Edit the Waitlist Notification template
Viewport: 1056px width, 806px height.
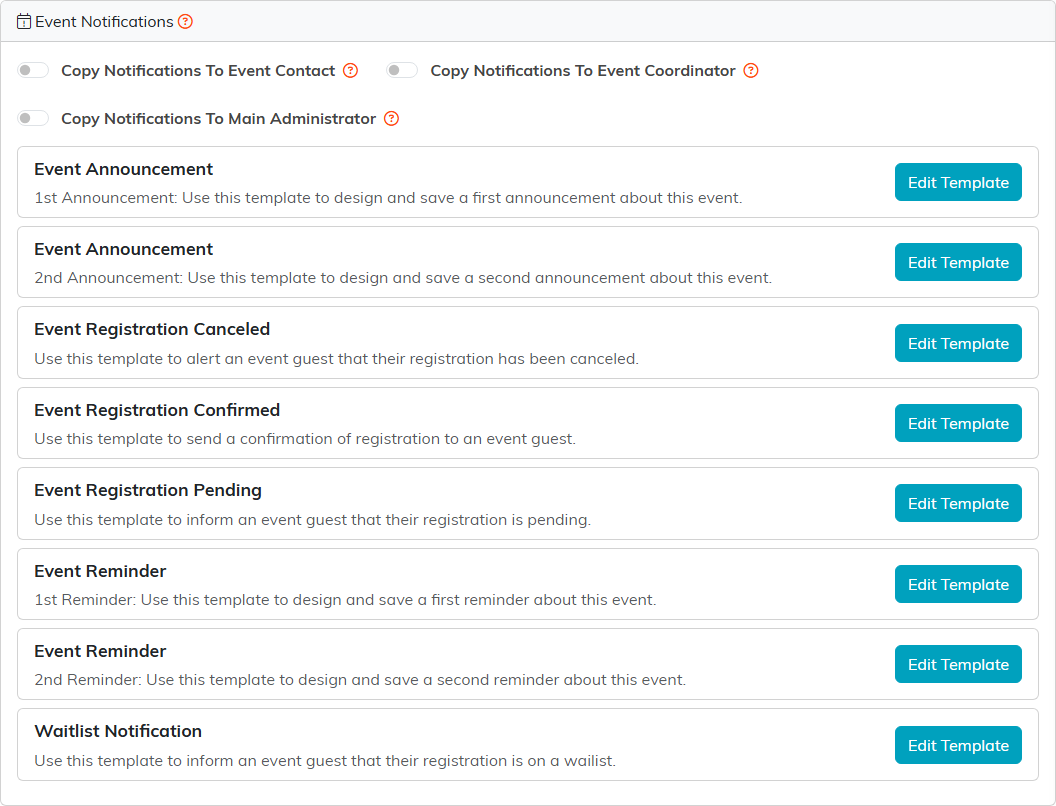958,745
